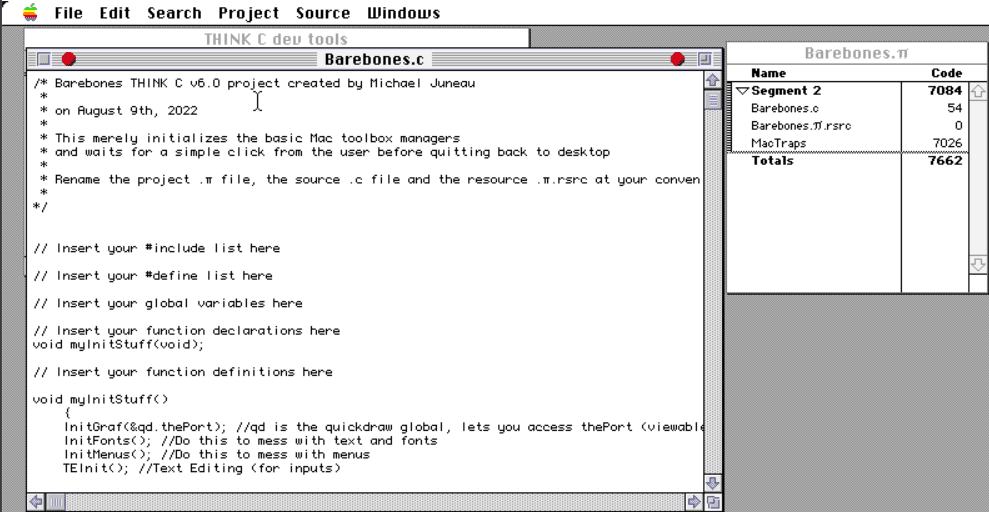Click the editor vertical scroll up arrow
The width and height of the screenshot is (989, 512).
tap(713, 80)
